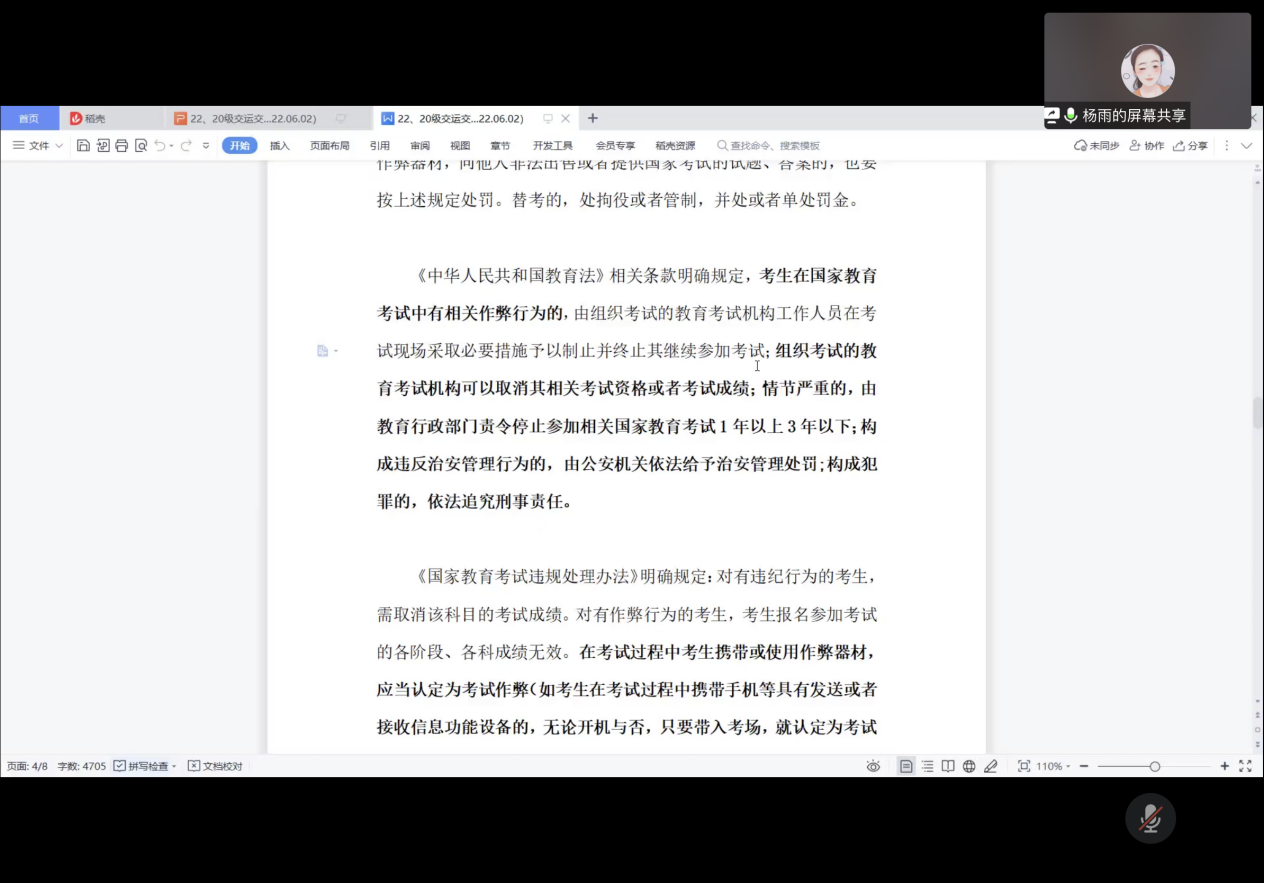Expand the zoom percentage 110% dropdown
The image size is (1264, 883).
[x=1052, y=766]
